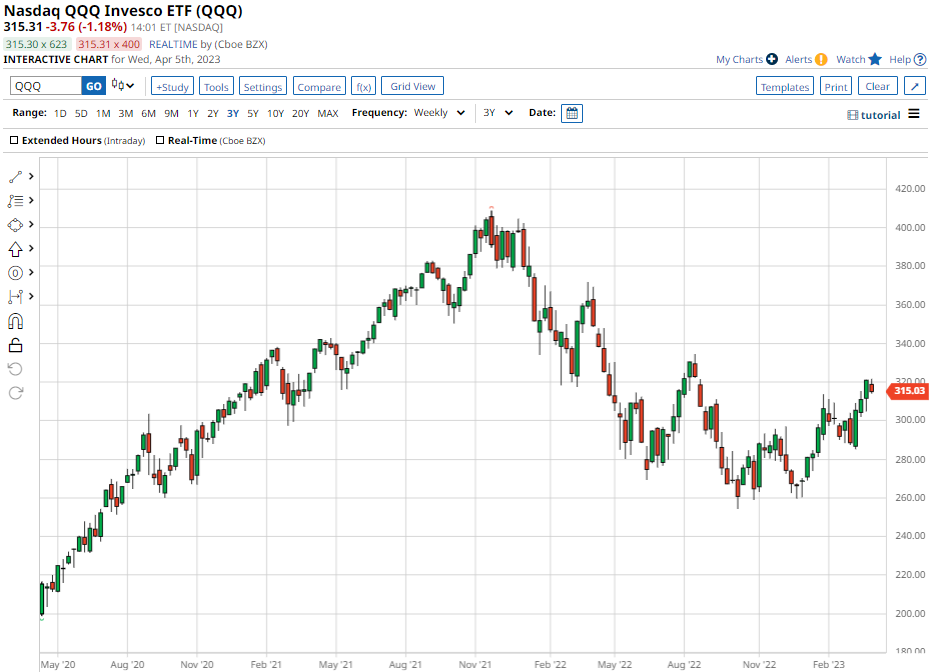
Task: Click the tutorial film icon
Action: pyautogui.click(x=852, y=115)
